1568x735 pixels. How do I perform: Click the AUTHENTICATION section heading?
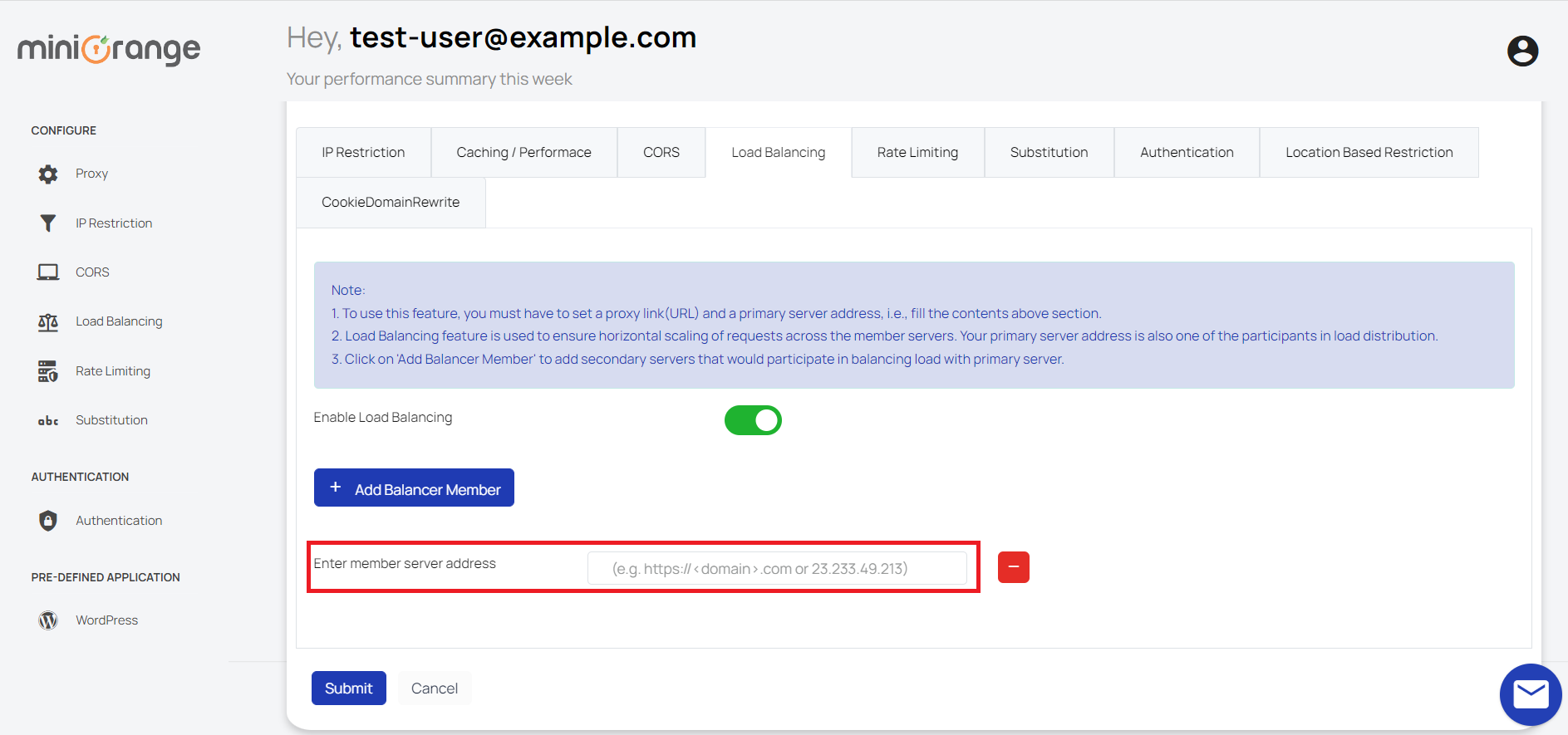[81, 477]
